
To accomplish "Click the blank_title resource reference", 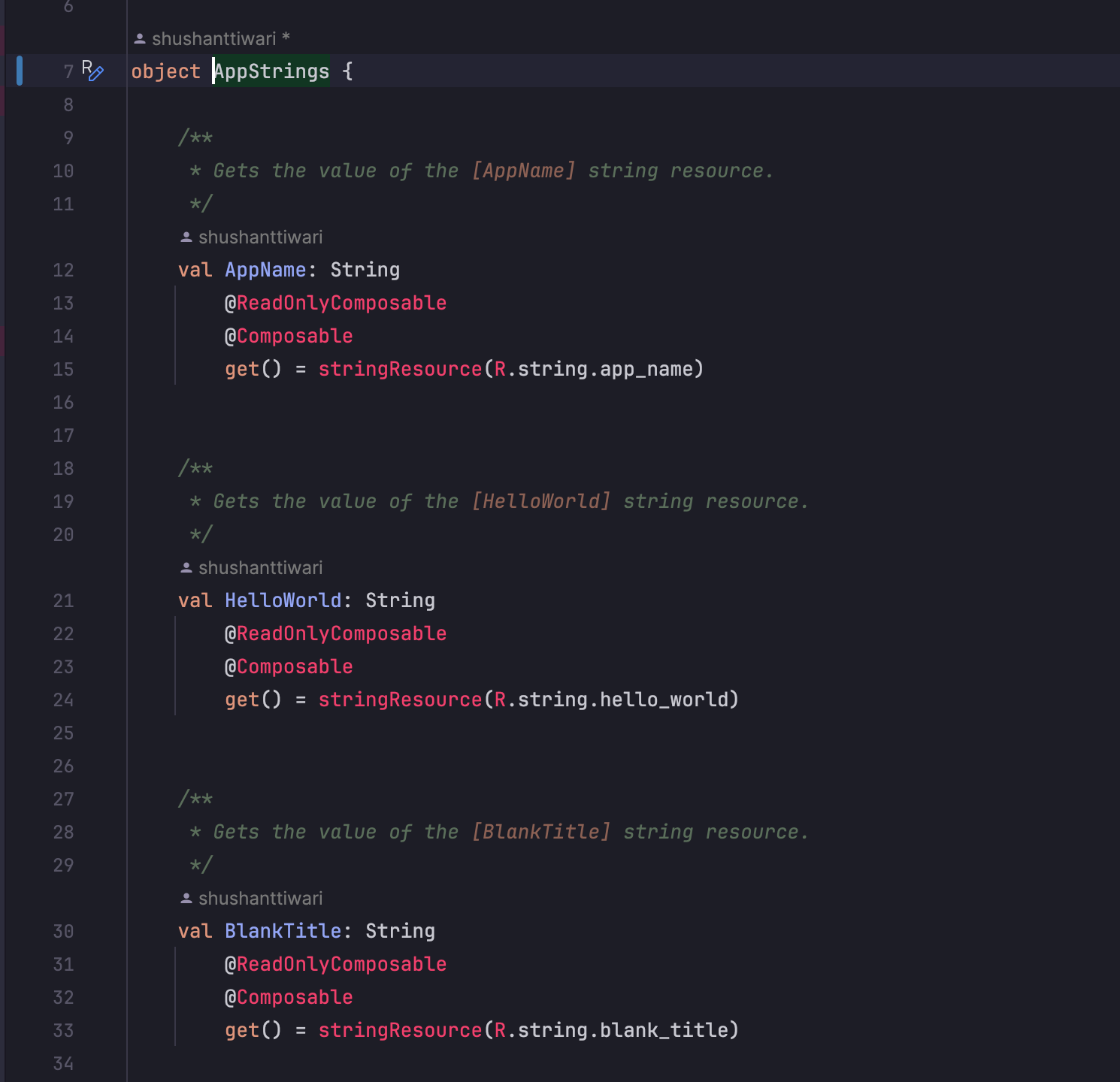I will (664, 1030).
